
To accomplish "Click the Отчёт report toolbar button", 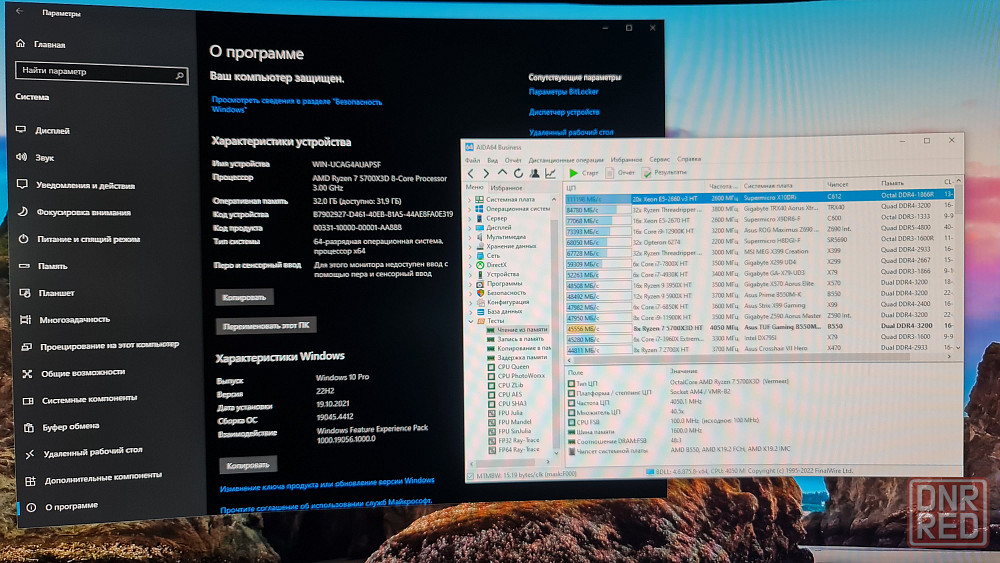I will [621, 173].
